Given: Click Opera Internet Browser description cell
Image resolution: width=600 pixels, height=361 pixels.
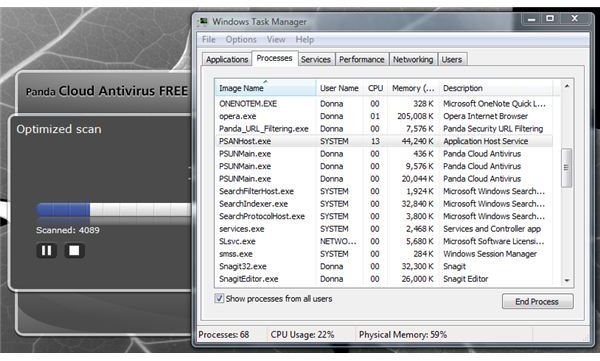Looking at the screenshot, I should click(x=485, y=116).
